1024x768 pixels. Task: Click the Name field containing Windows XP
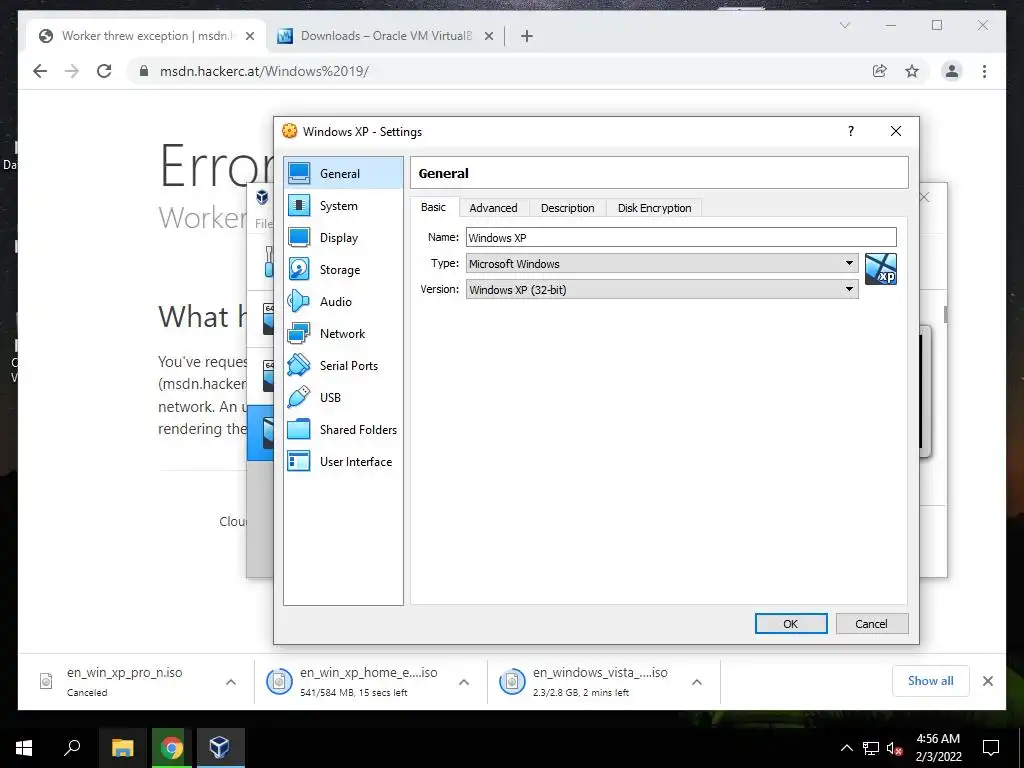[681, 238]
